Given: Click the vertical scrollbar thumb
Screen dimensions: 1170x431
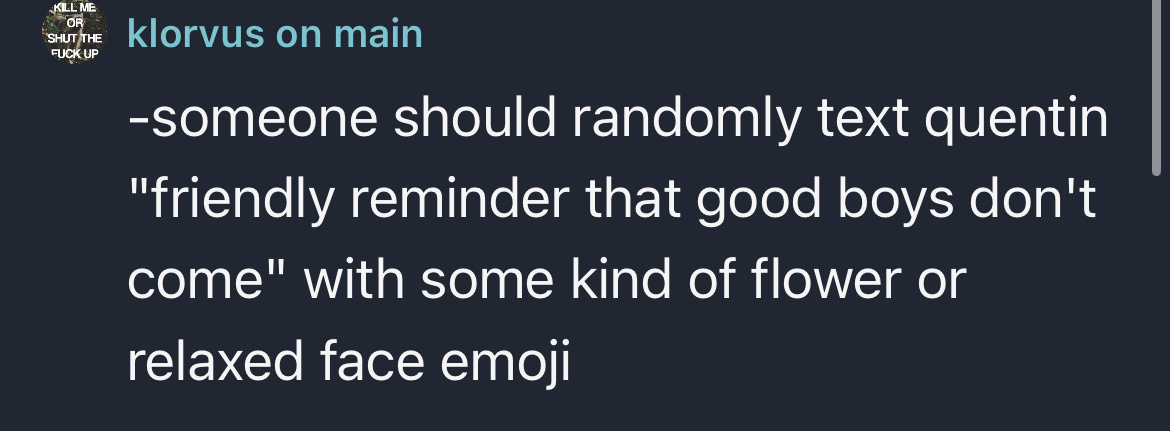Looking at the screenshot, I should (x=1157, y=88).
